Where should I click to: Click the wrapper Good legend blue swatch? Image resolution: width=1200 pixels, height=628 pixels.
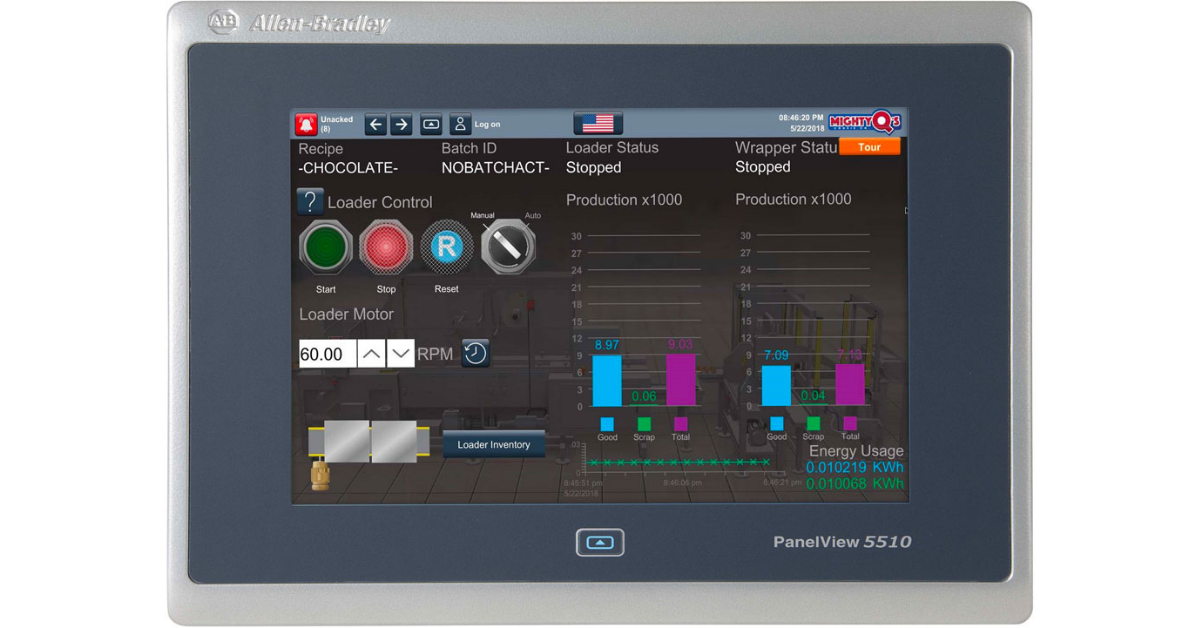click(x=776, y=424)
